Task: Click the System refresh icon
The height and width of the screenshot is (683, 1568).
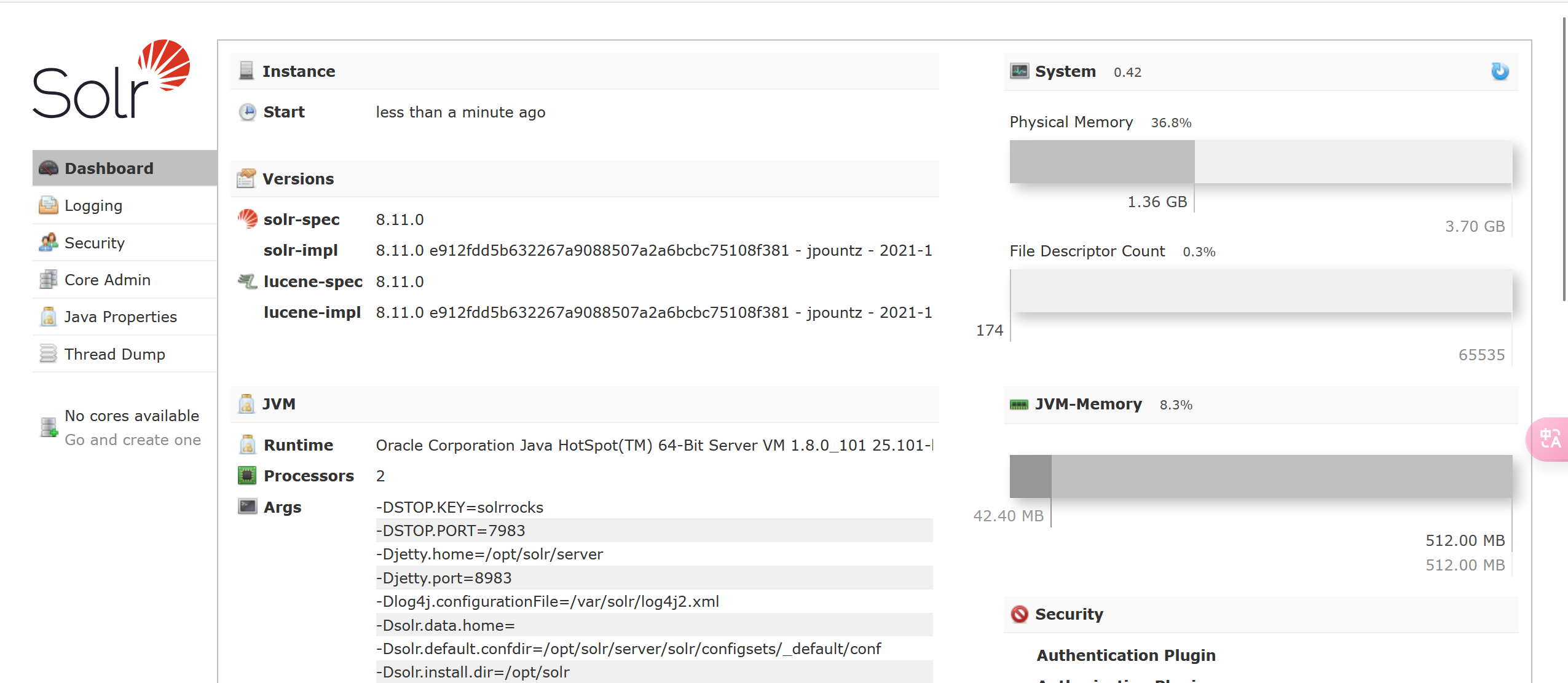Action: click(1499, 71)
